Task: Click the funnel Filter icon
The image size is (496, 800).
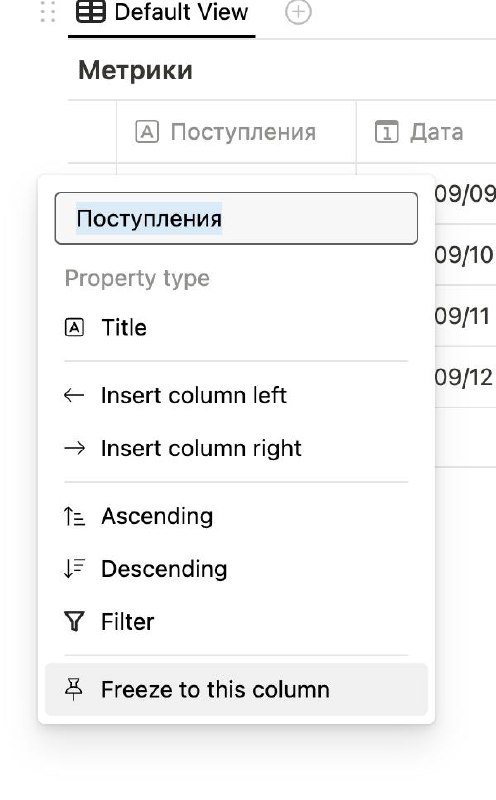Action: point(75,621)
